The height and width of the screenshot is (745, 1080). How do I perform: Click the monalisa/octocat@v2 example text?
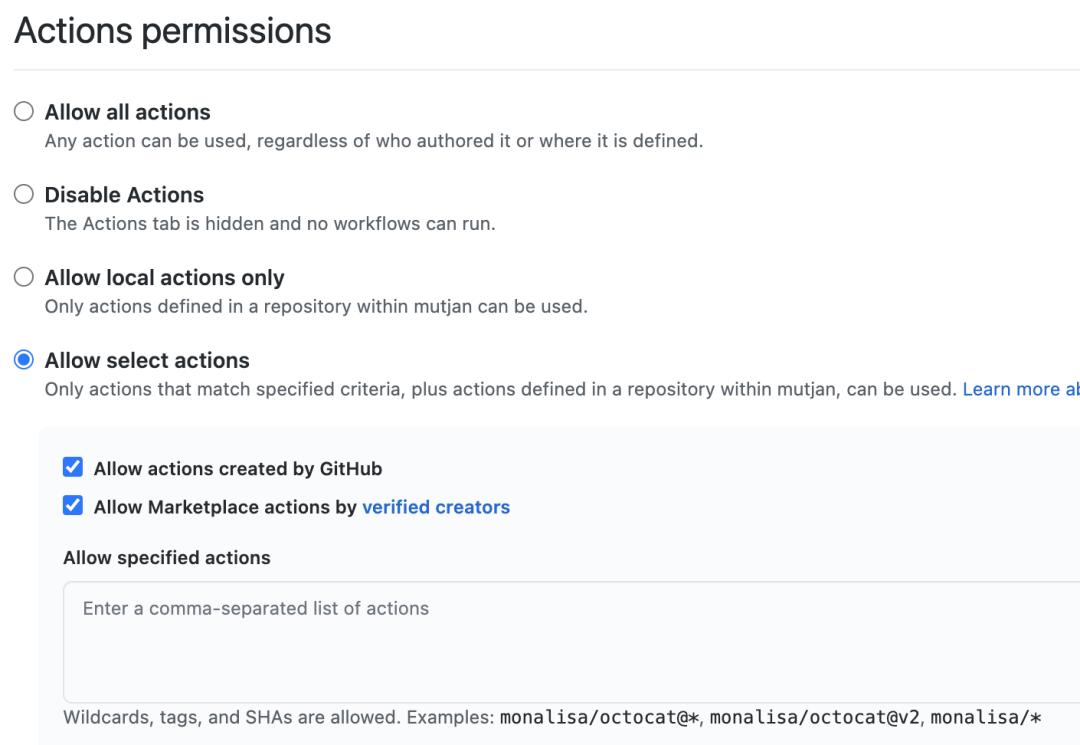pos(814,718)
